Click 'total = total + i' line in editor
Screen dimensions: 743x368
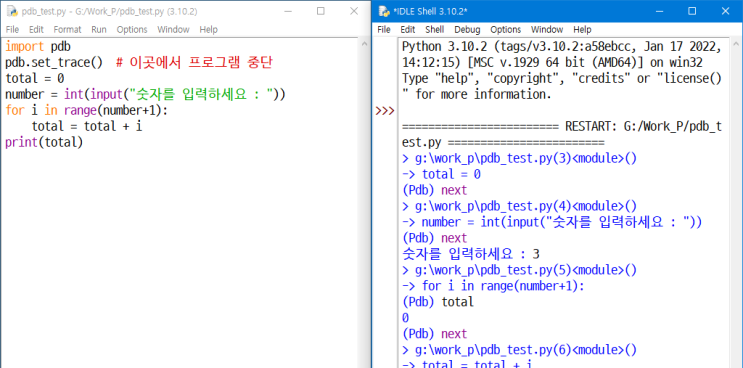[x=87, y=126]
